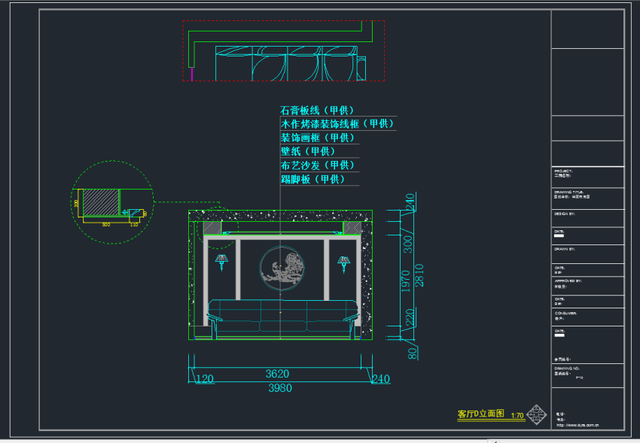Click the circular decorative painting on wall

tap(282, 268)
